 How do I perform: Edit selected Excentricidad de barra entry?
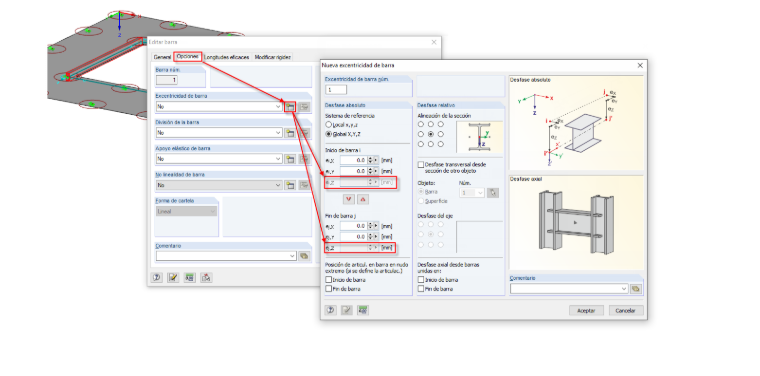pos(304,107)
